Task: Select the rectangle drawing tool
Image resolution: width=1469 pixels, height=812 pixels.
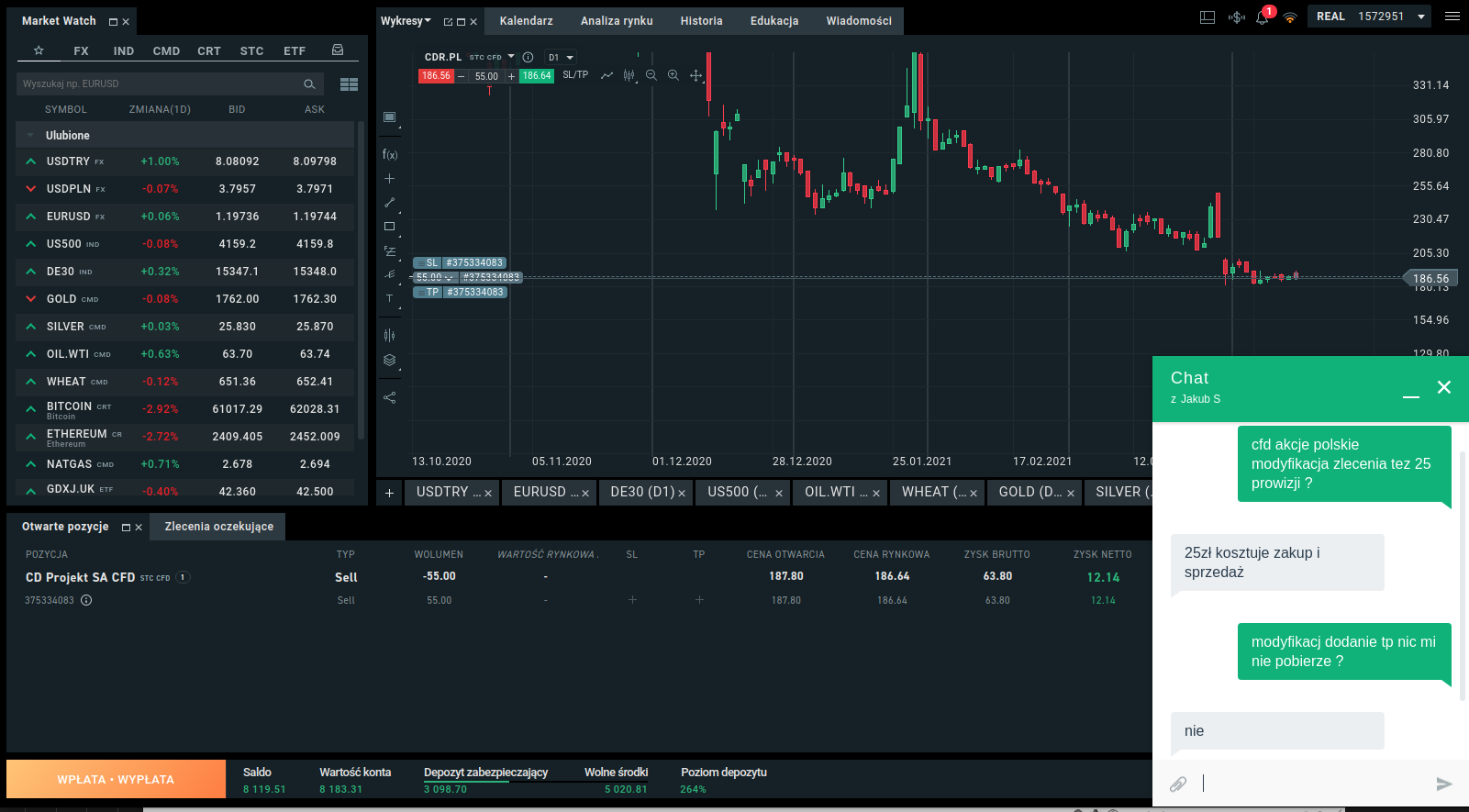Action: click(x=390, y=227)
